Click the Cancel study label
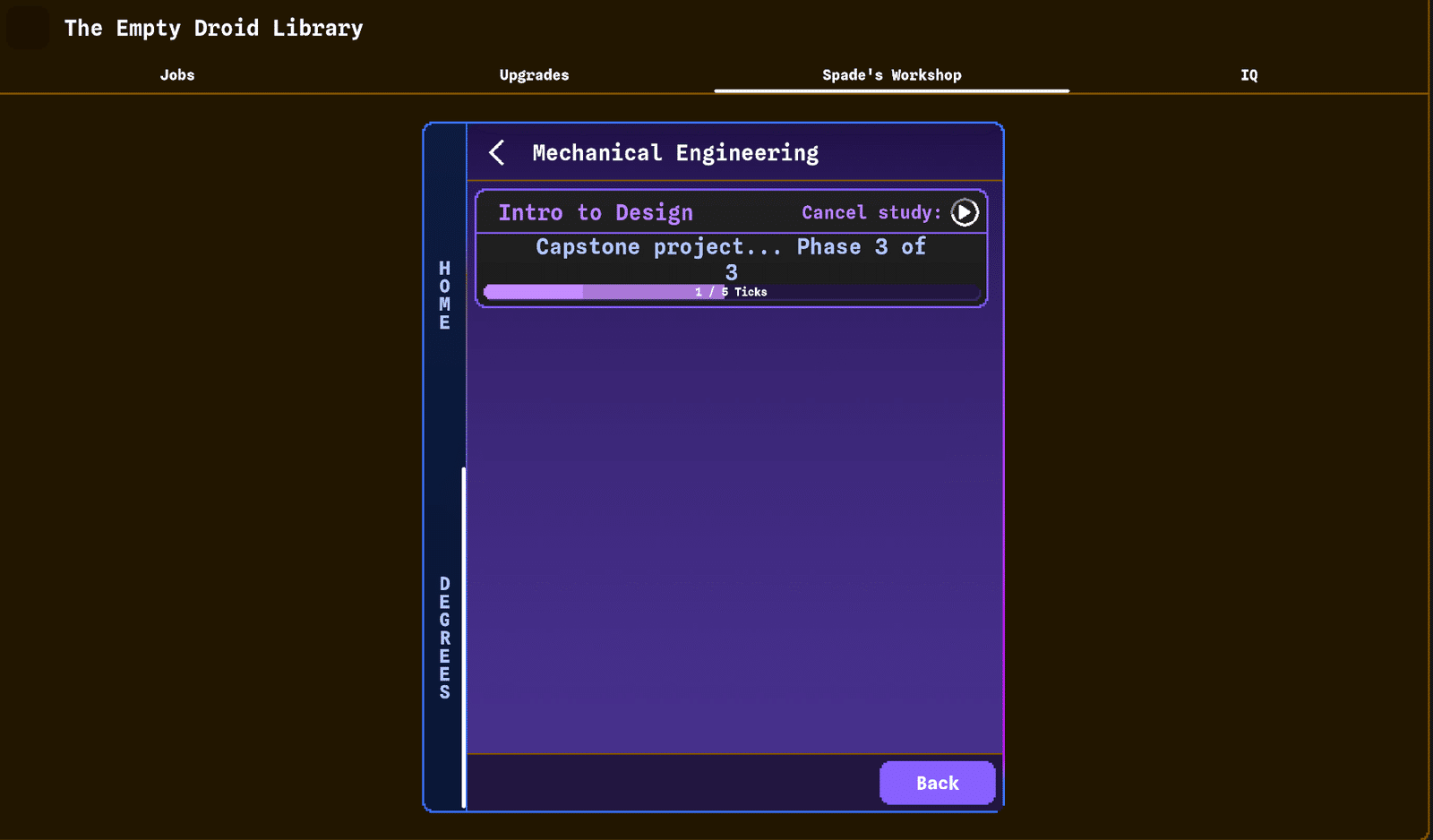Image resolution: width=1433 pixels, height=840 pixels. (x=871, y=212)
